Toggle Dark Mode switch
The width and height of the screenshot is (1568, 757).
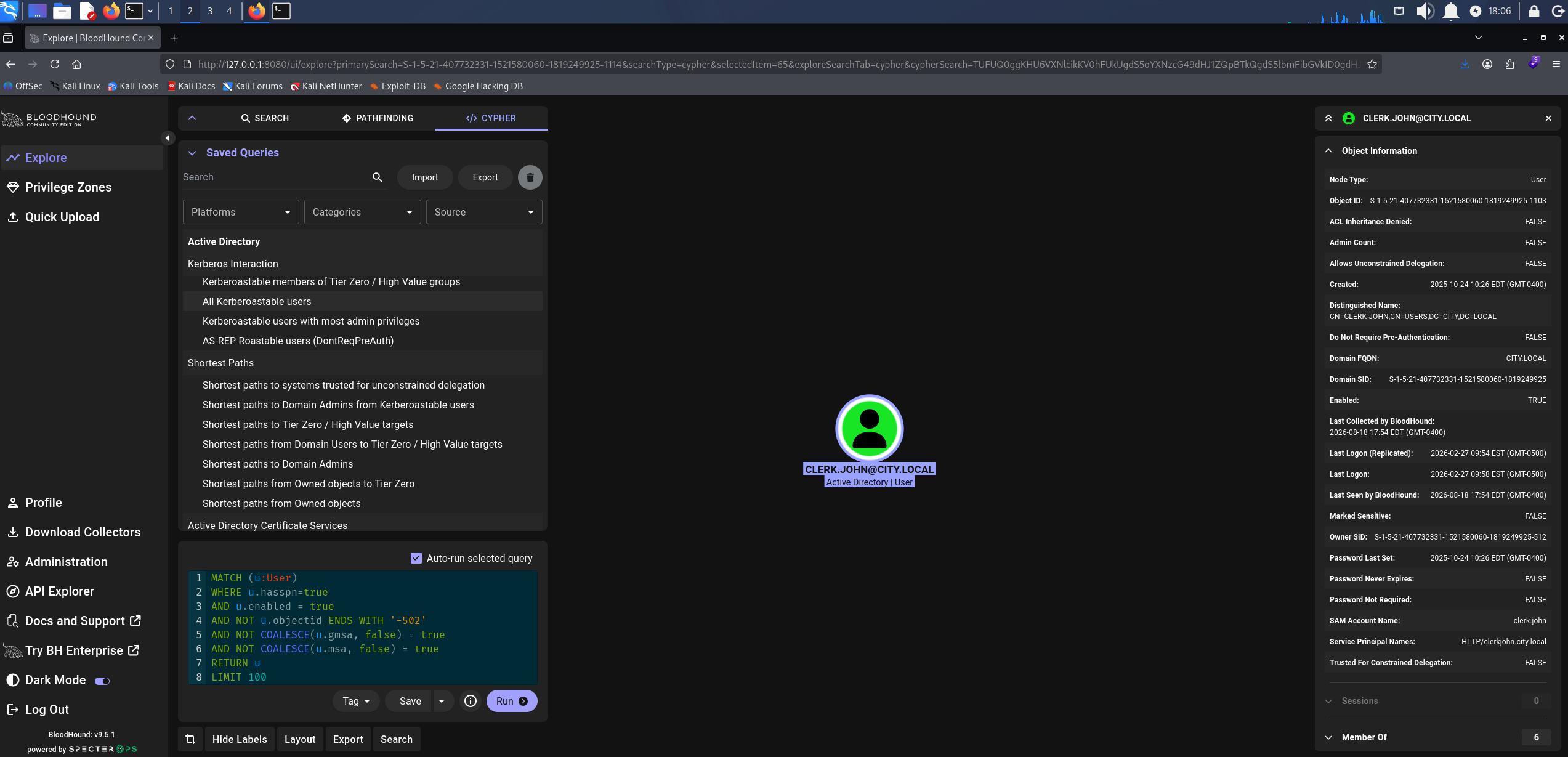click(x=102, y=681)
